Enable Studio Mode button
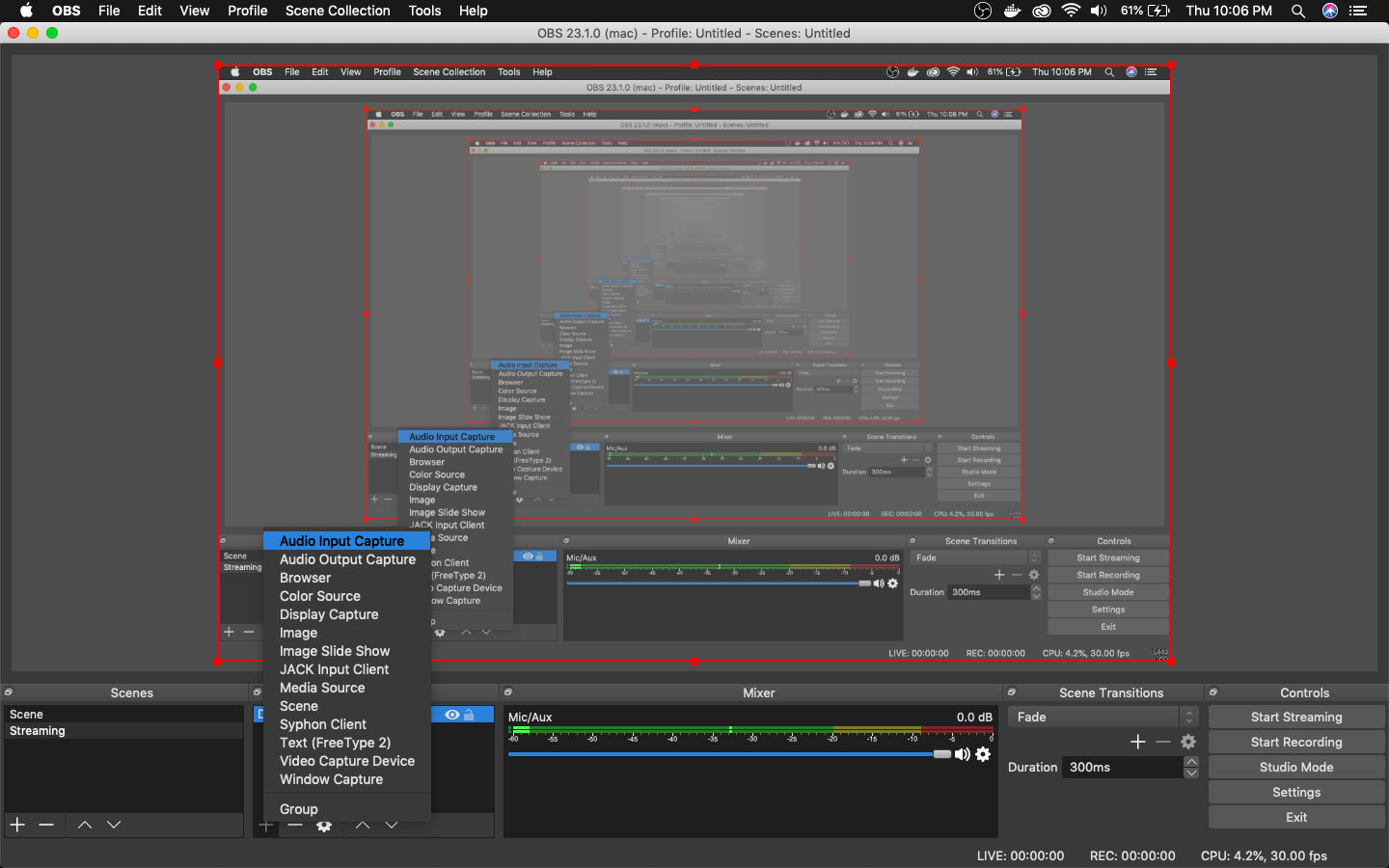1389x868 pixels. (1296, 767)
